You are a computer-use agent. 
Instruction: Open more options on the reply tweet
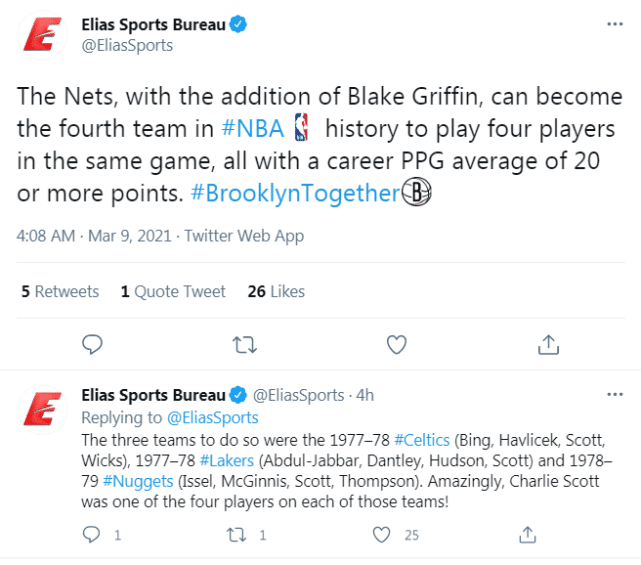point(617,395)
